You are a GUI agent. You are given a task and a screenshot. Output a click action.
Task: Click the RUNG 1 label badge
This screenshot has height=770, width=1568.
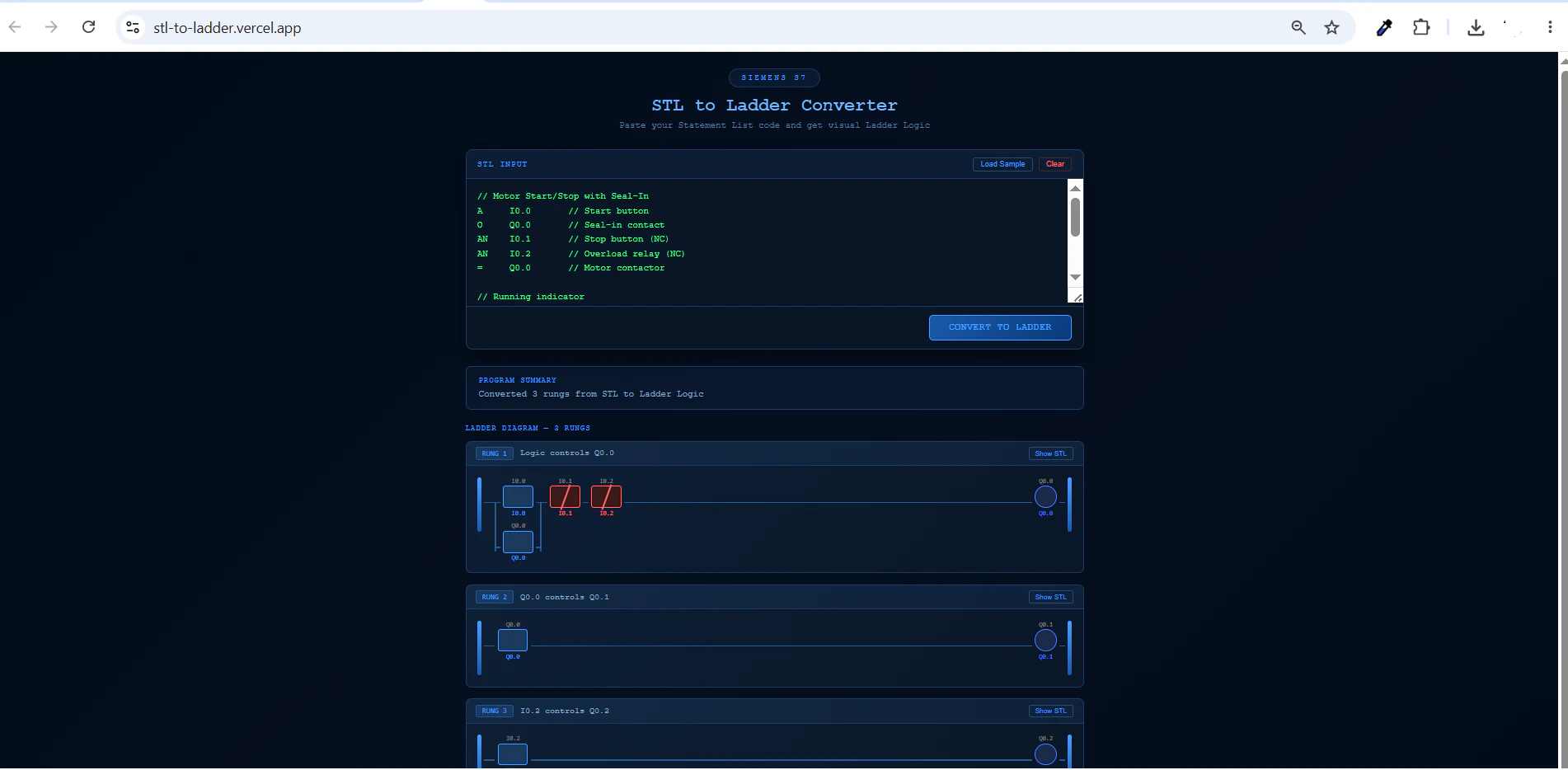tap(495, 453)
